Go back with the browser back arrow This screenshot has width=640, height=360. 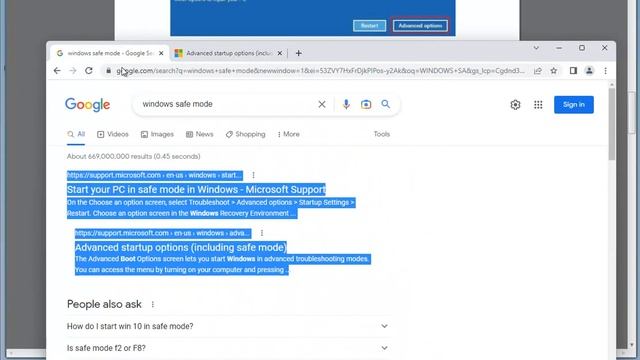(x=57, y=71)
